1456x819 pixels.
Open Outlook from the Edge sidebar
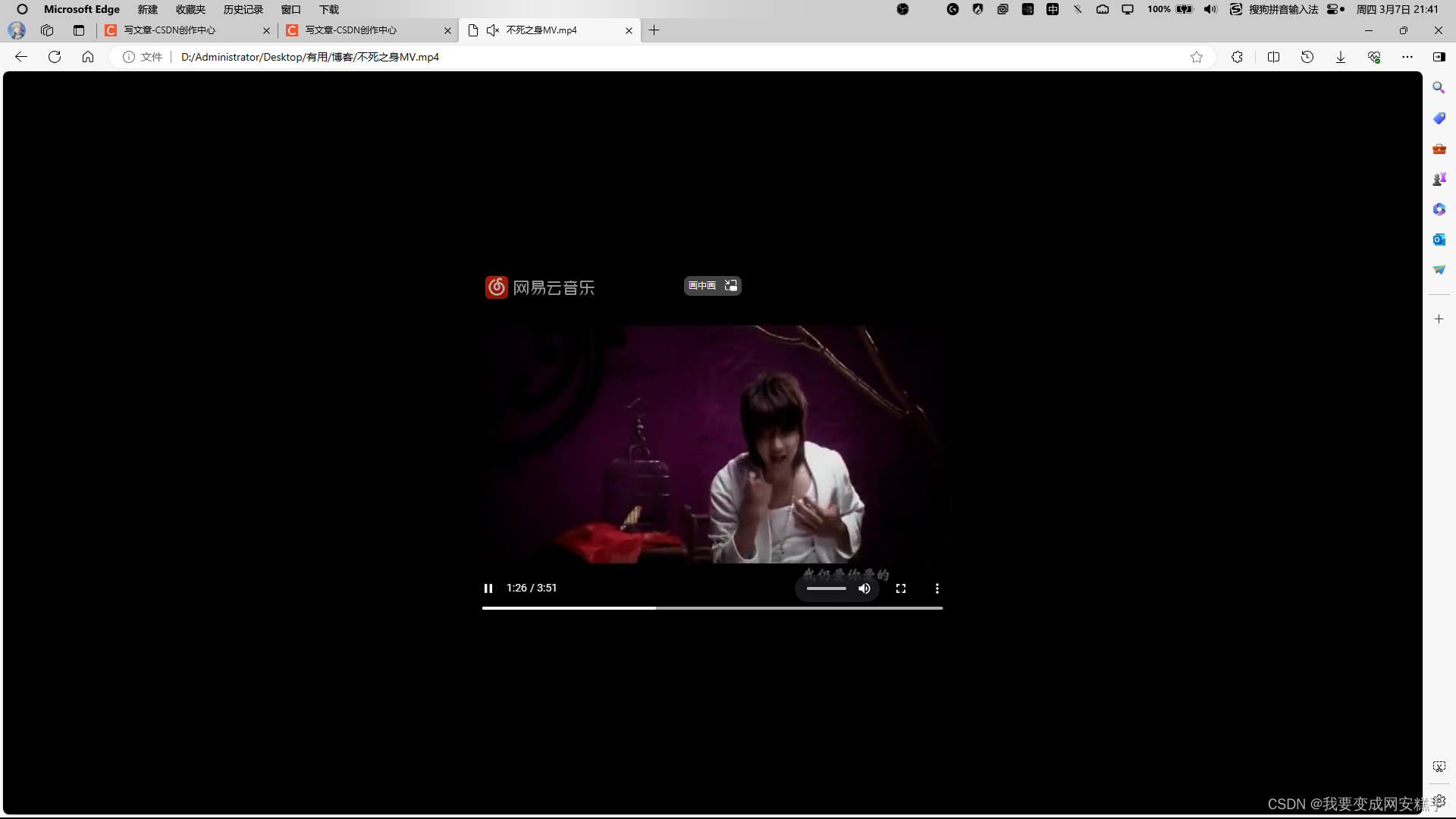[1439, 240]
